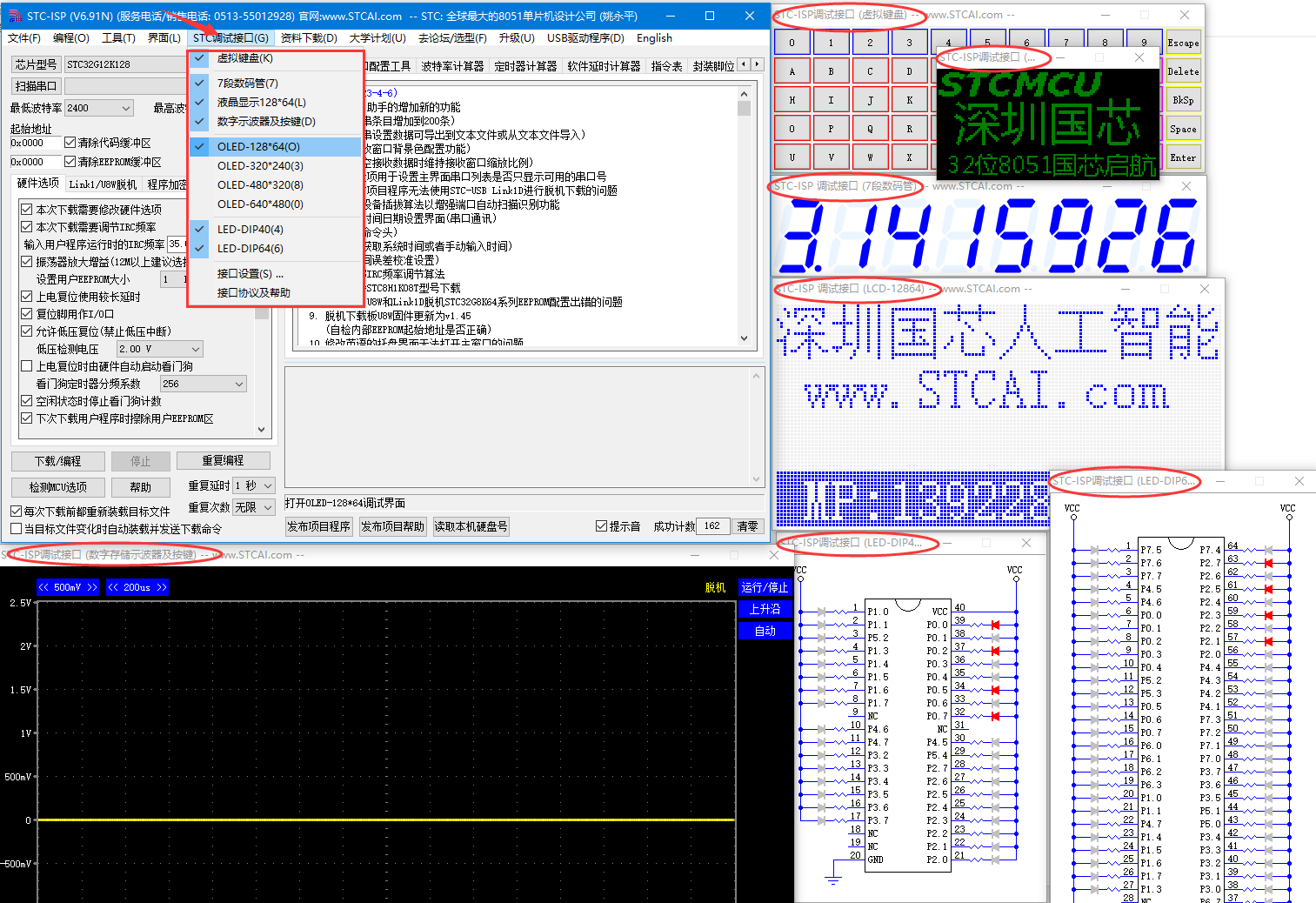Decrease oscilloscope time base with << beside 200us
The image size is (1316, 903).
click(113, 587)
